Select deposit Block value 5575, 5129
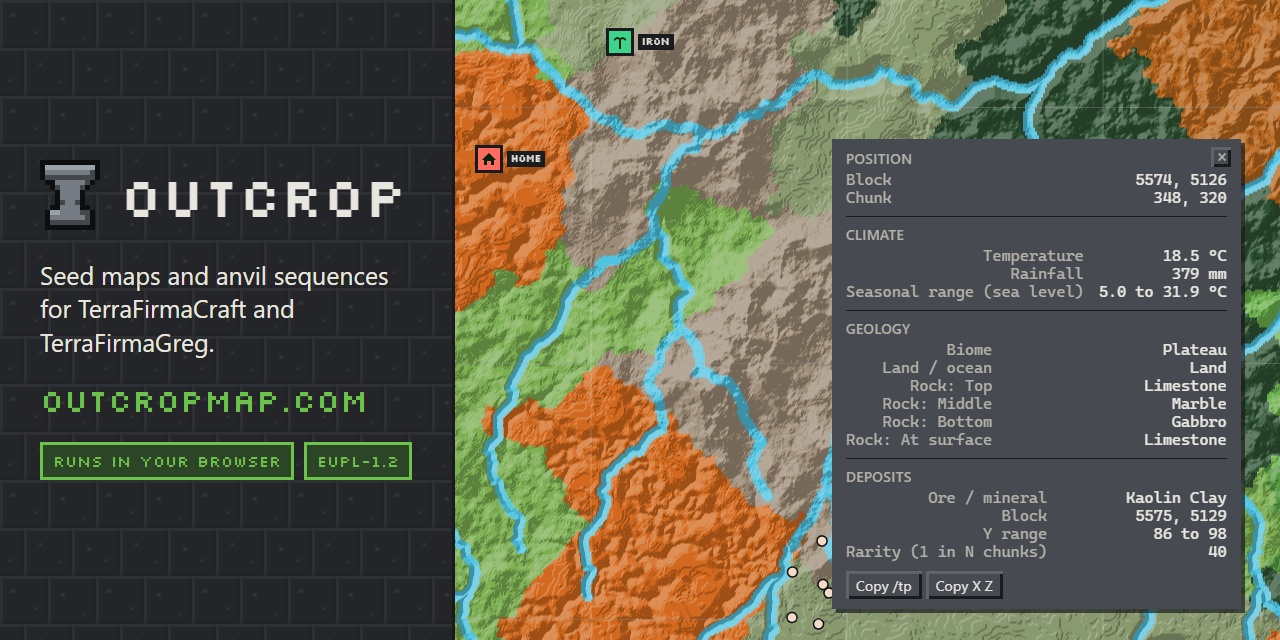 pyautogui.click(x=1180, y=516)
